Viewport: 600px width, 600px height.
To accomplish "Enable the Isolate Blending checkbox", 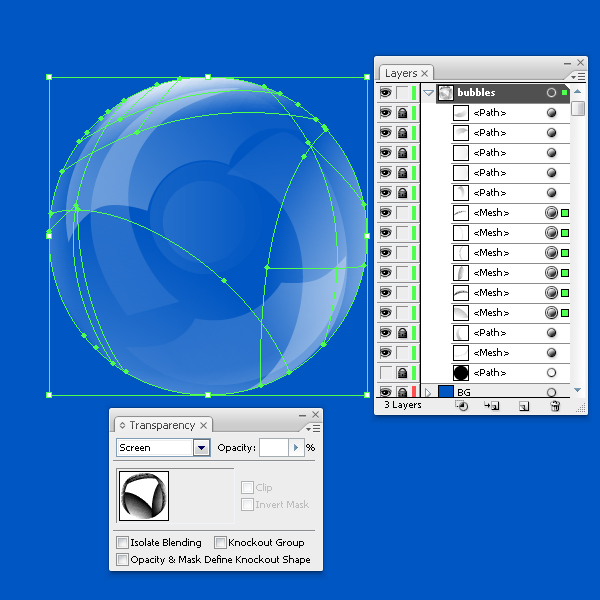I will click(x=123, y=543).
